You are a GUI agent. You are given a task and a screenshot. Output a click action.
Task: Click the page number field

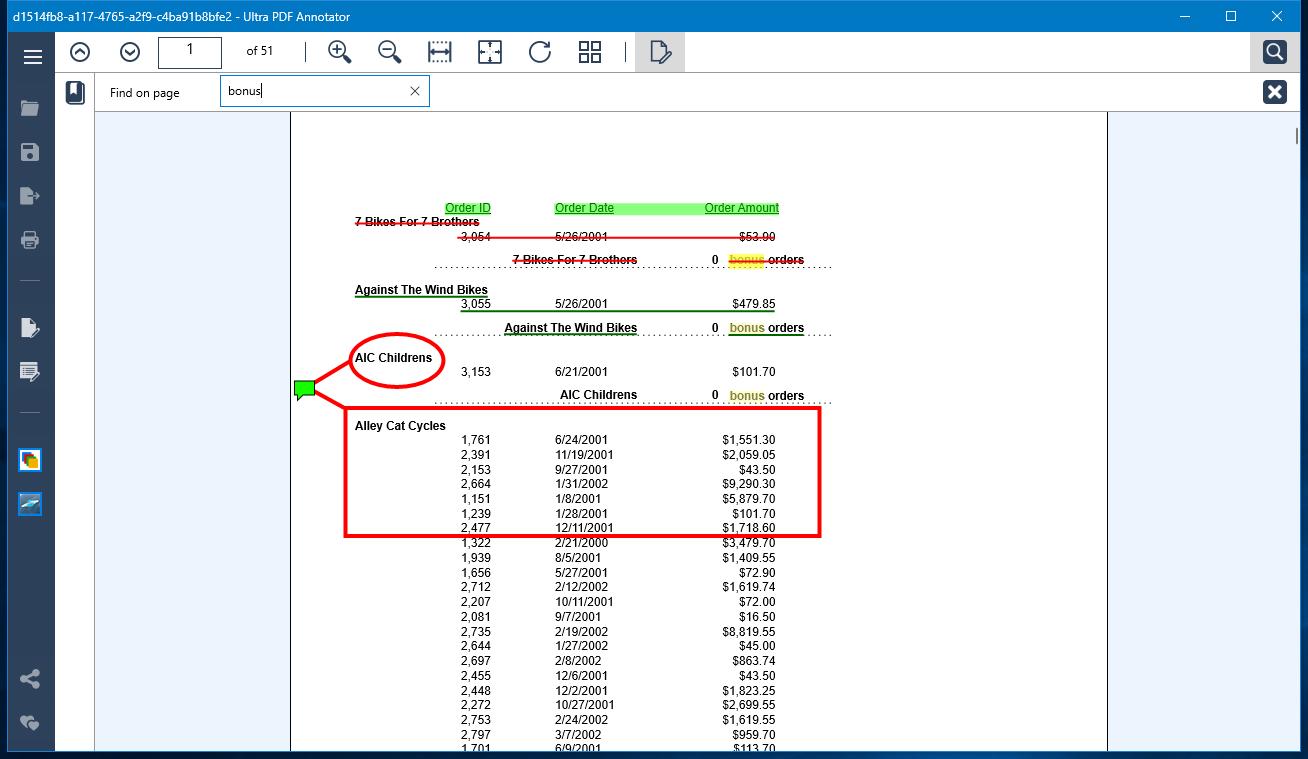point(190,52)
